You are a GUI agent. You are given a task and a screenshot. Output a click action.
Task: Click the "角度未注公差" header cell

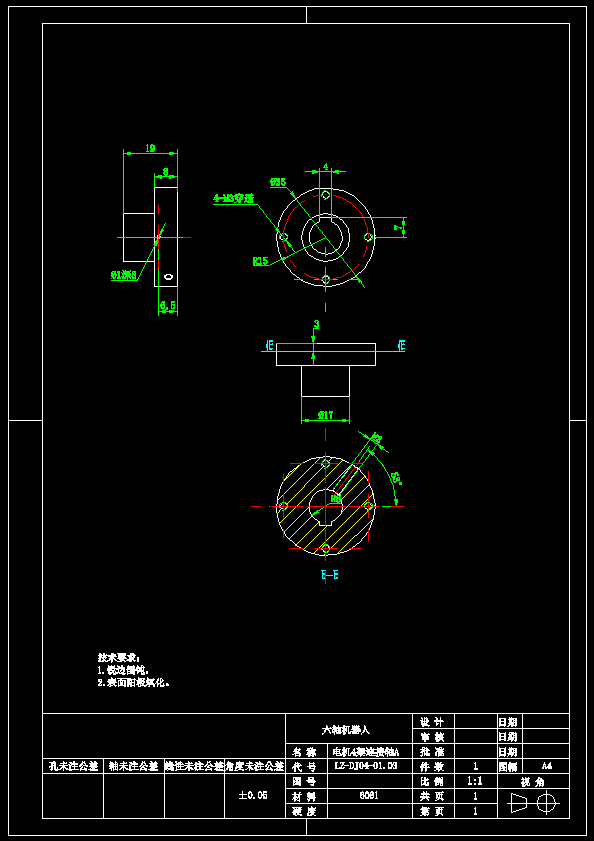(x=255, y=766)
